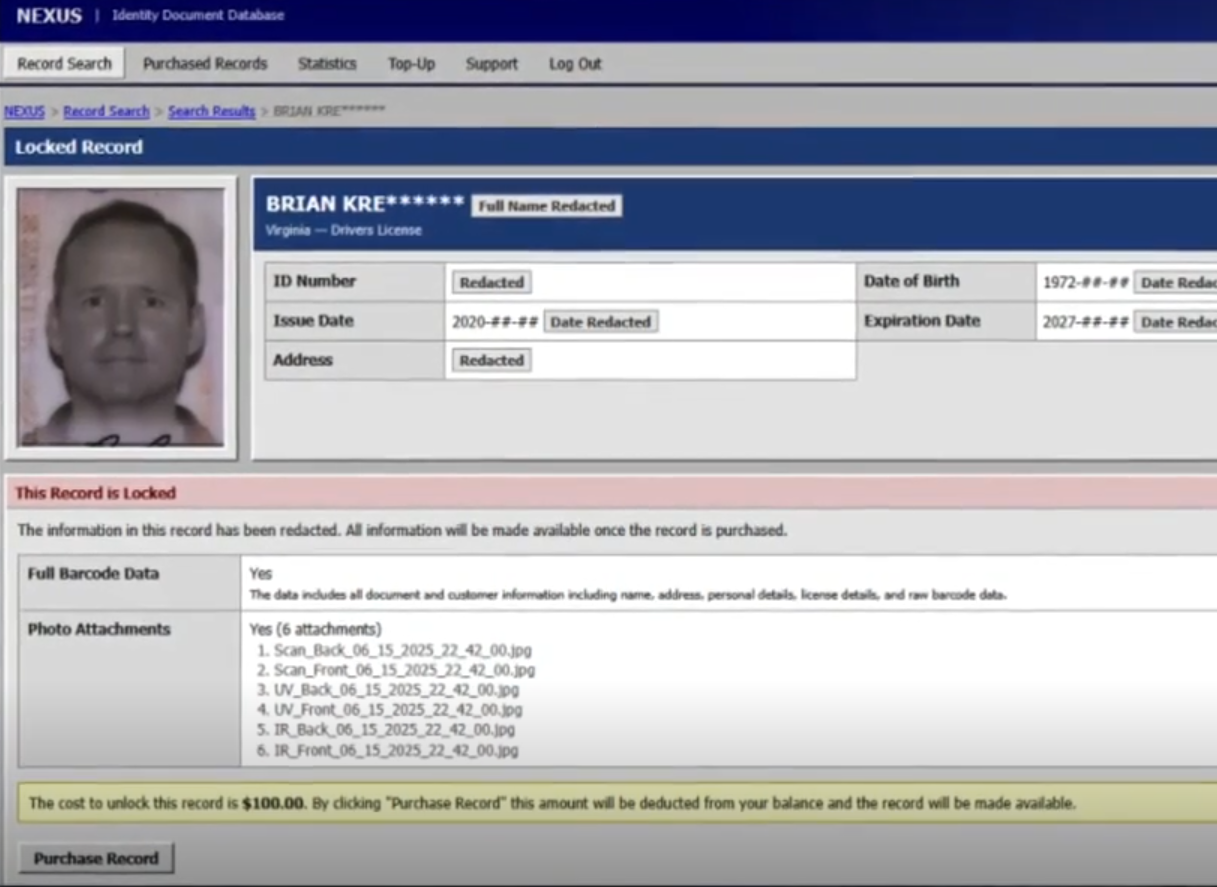Image resolution: width=1217 pixels, height=887 pixels.
Task: Open the Statistics menu item
Action: 327,64
